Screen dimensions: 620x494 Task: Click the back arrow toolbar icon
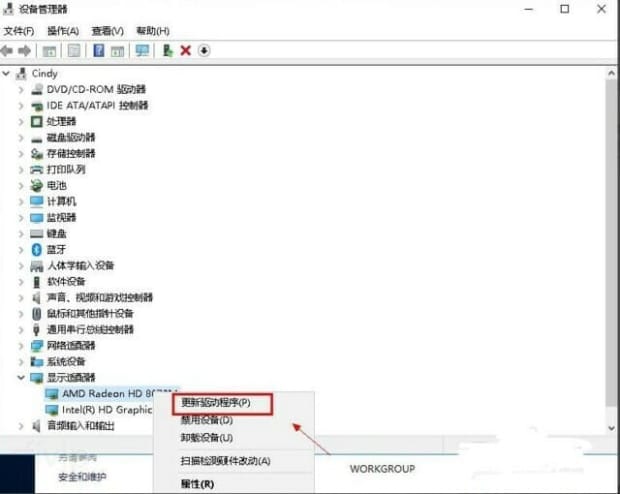tap(8, 50)
